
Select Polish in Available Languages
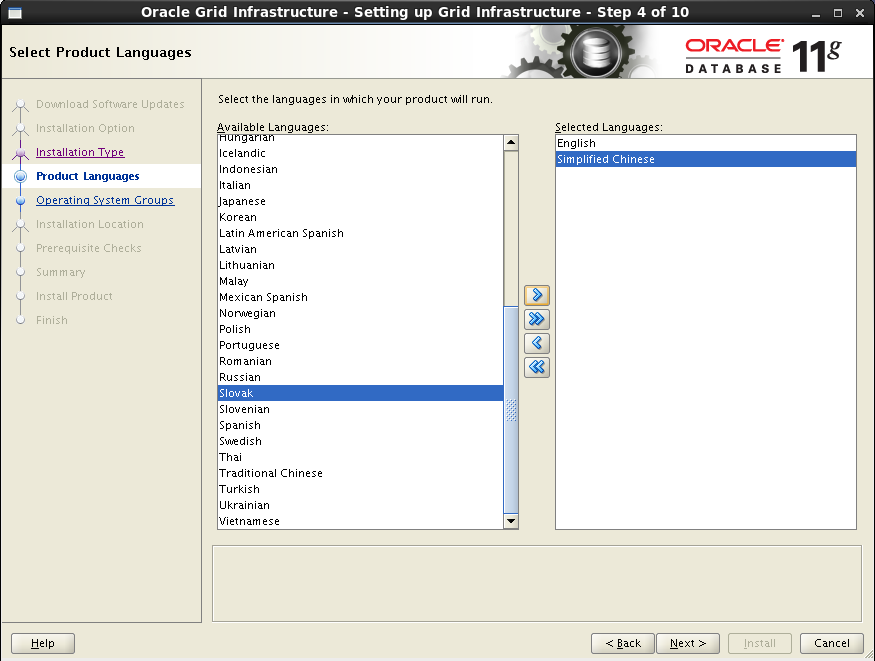[x=360, y=330]
